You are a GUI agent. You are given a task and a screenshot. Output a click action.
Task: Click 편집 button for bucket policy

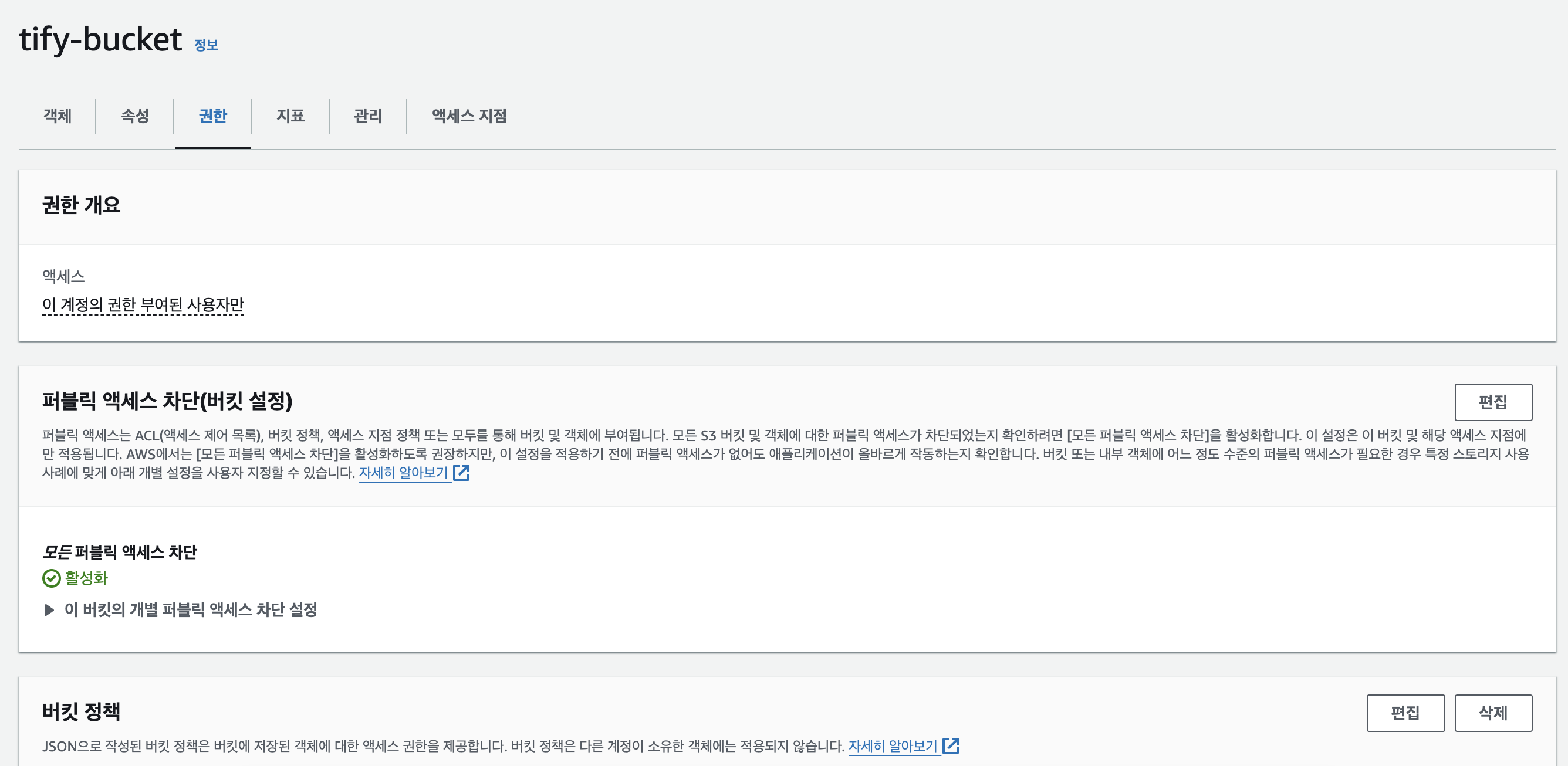point(1405,713)
